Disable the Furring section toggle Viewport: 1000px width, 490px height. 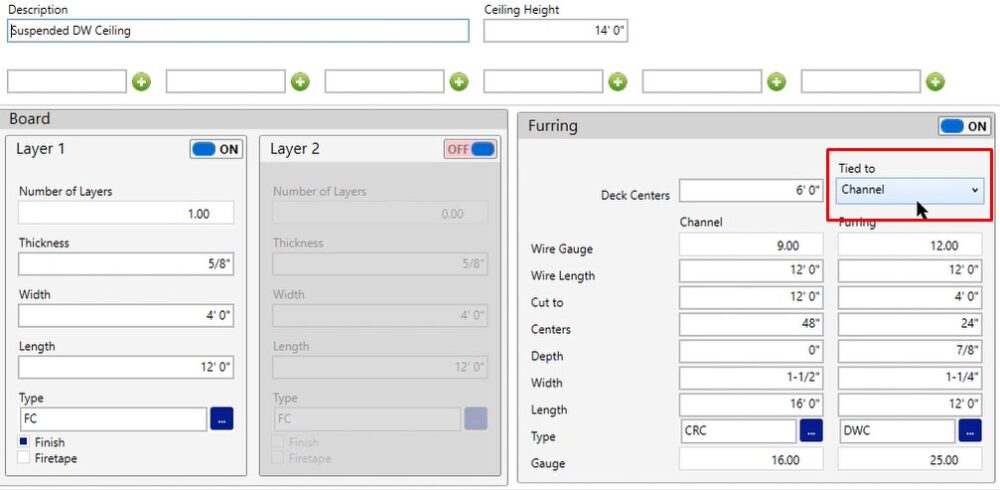coord(963,127)
